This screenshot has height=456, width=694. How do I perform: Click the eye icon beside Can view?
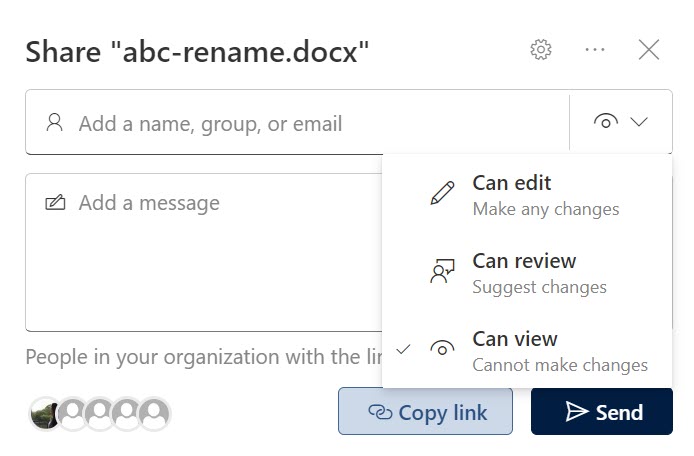click(442, 349)
